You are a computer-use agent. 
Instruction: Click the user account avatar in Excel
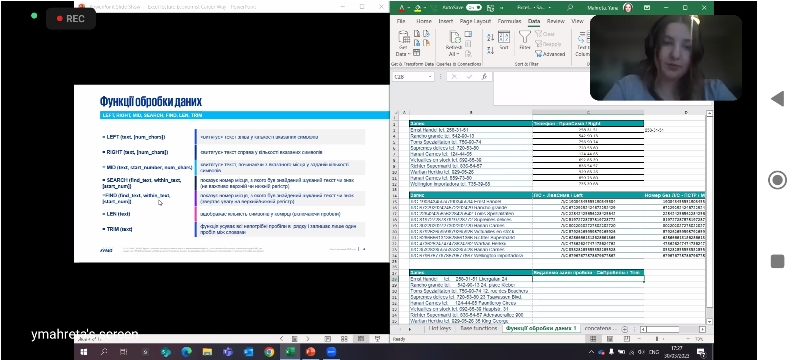pos(628,8)
